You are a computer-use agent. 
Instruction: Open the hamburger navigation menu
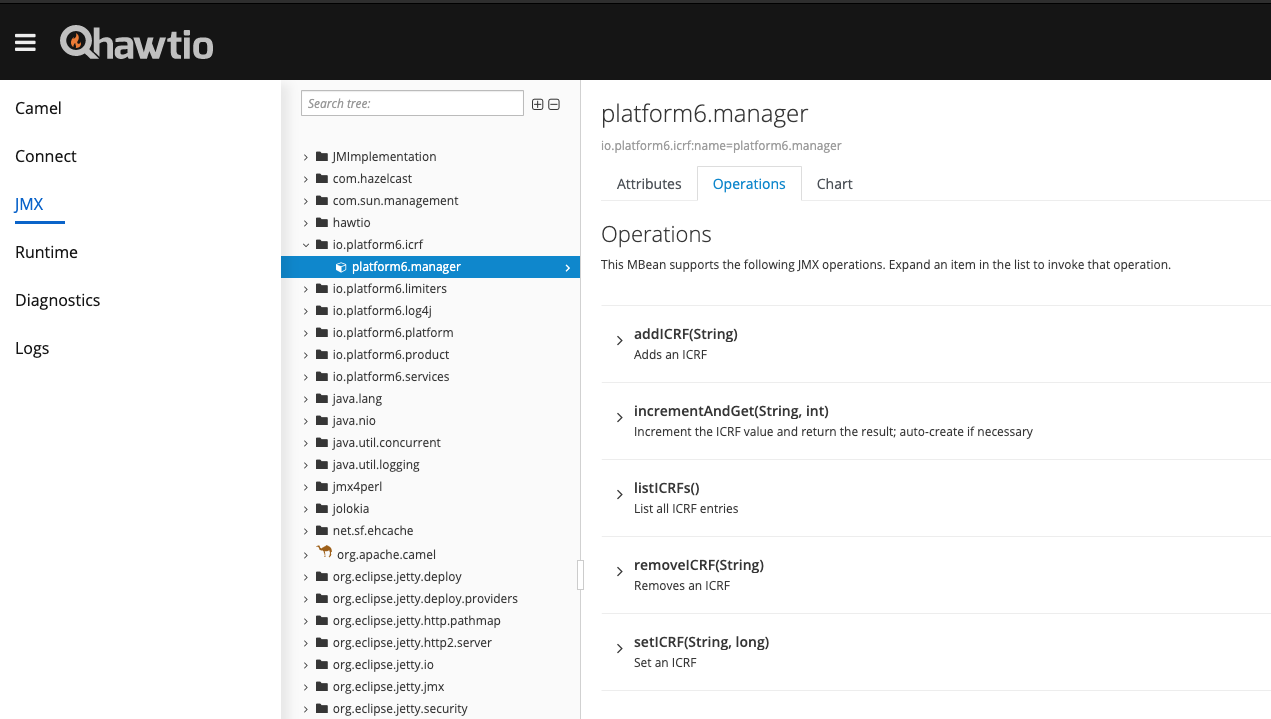click(25, 42)
